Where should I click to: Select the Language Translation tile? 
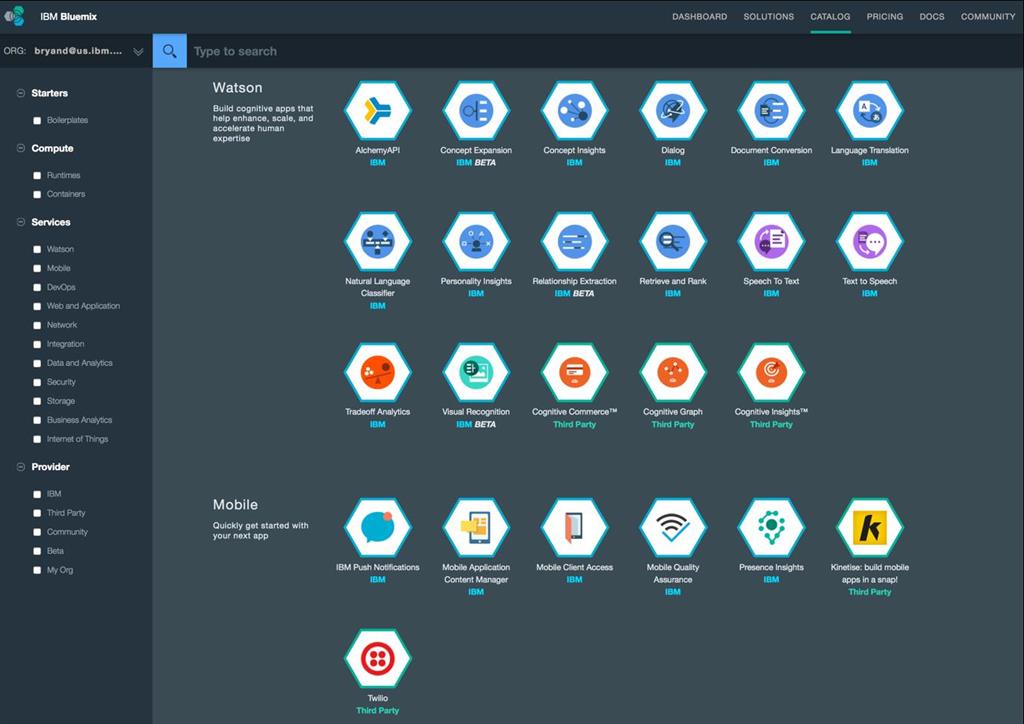tap(869, 110)
